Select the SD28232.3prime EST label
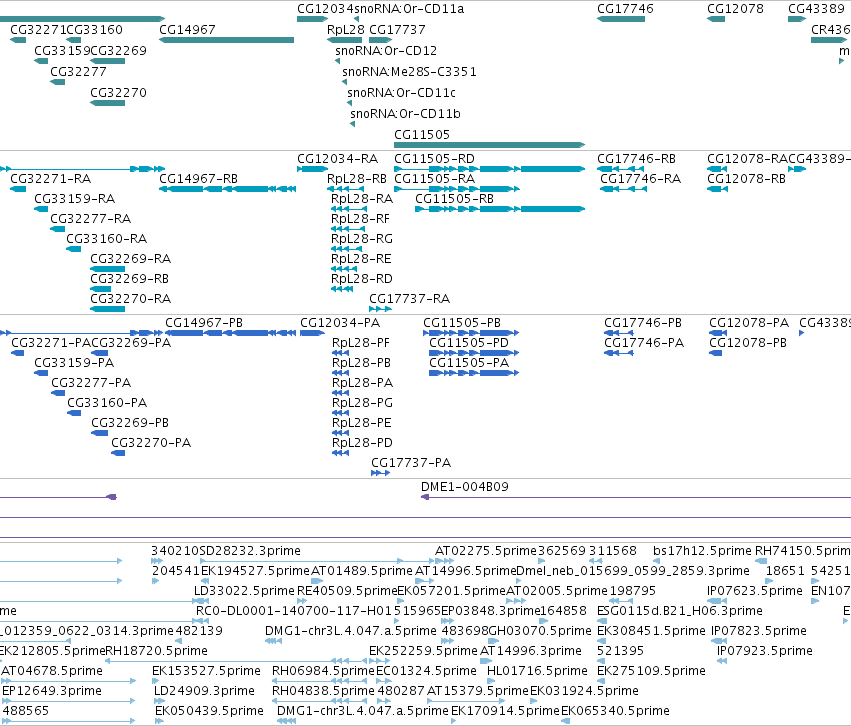 pos(250,551)
